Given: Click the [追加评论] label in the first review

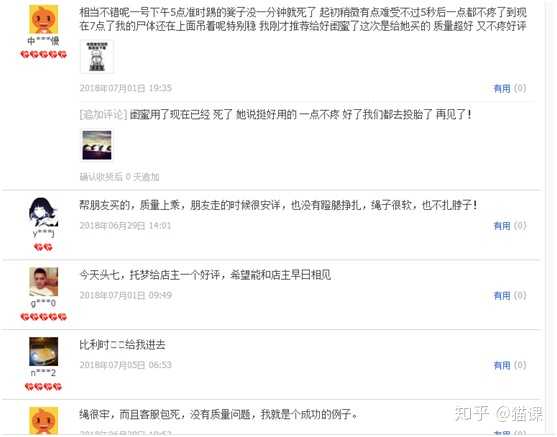Looking at the screenshot, I should 103,114.
